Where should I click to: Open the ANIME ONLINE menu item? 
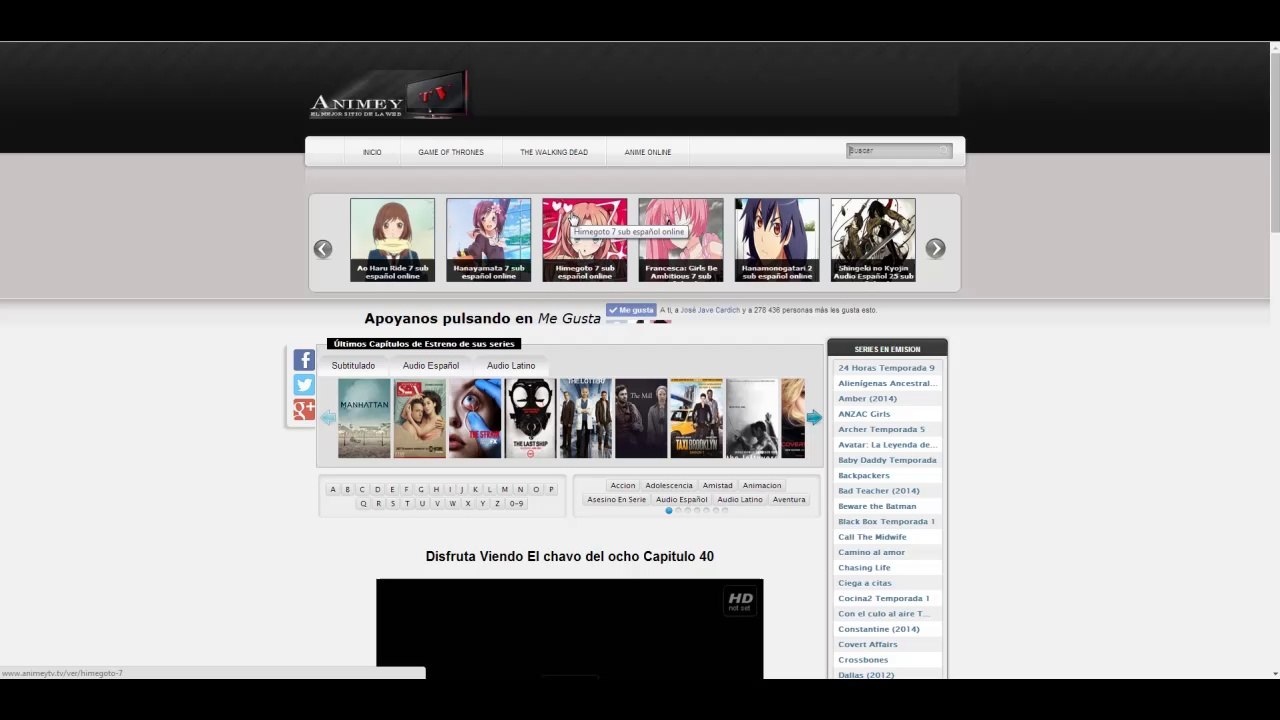click(x=648, y=152)
